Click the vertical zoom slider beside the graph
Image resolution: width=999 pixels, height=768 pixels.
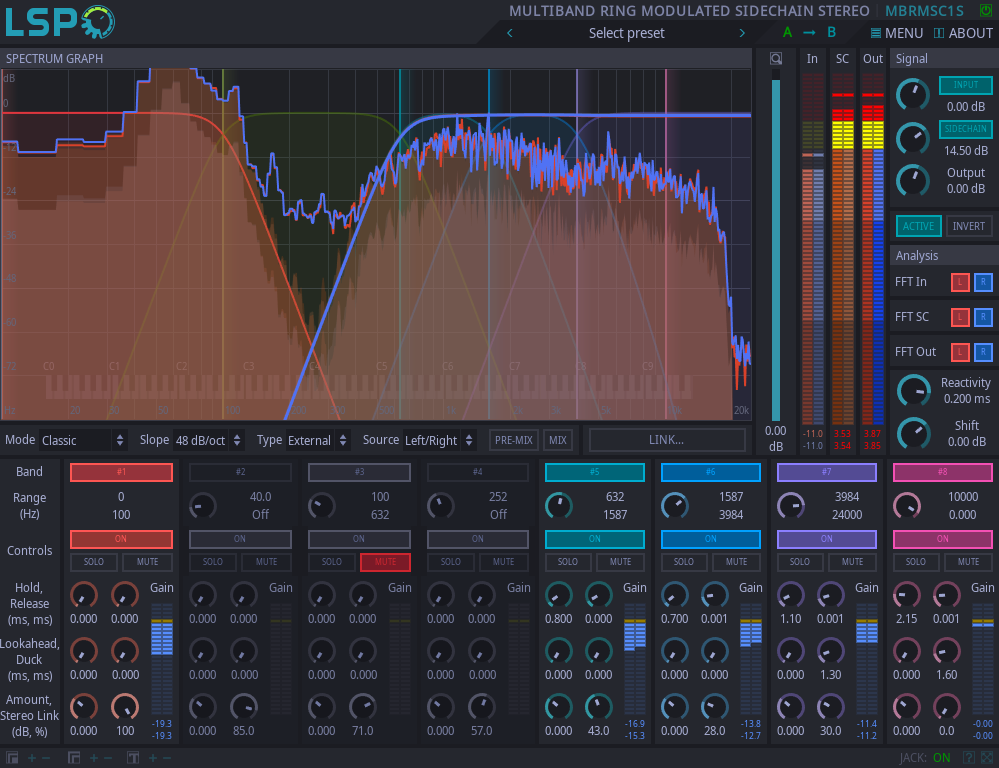(x=775, y=250)
